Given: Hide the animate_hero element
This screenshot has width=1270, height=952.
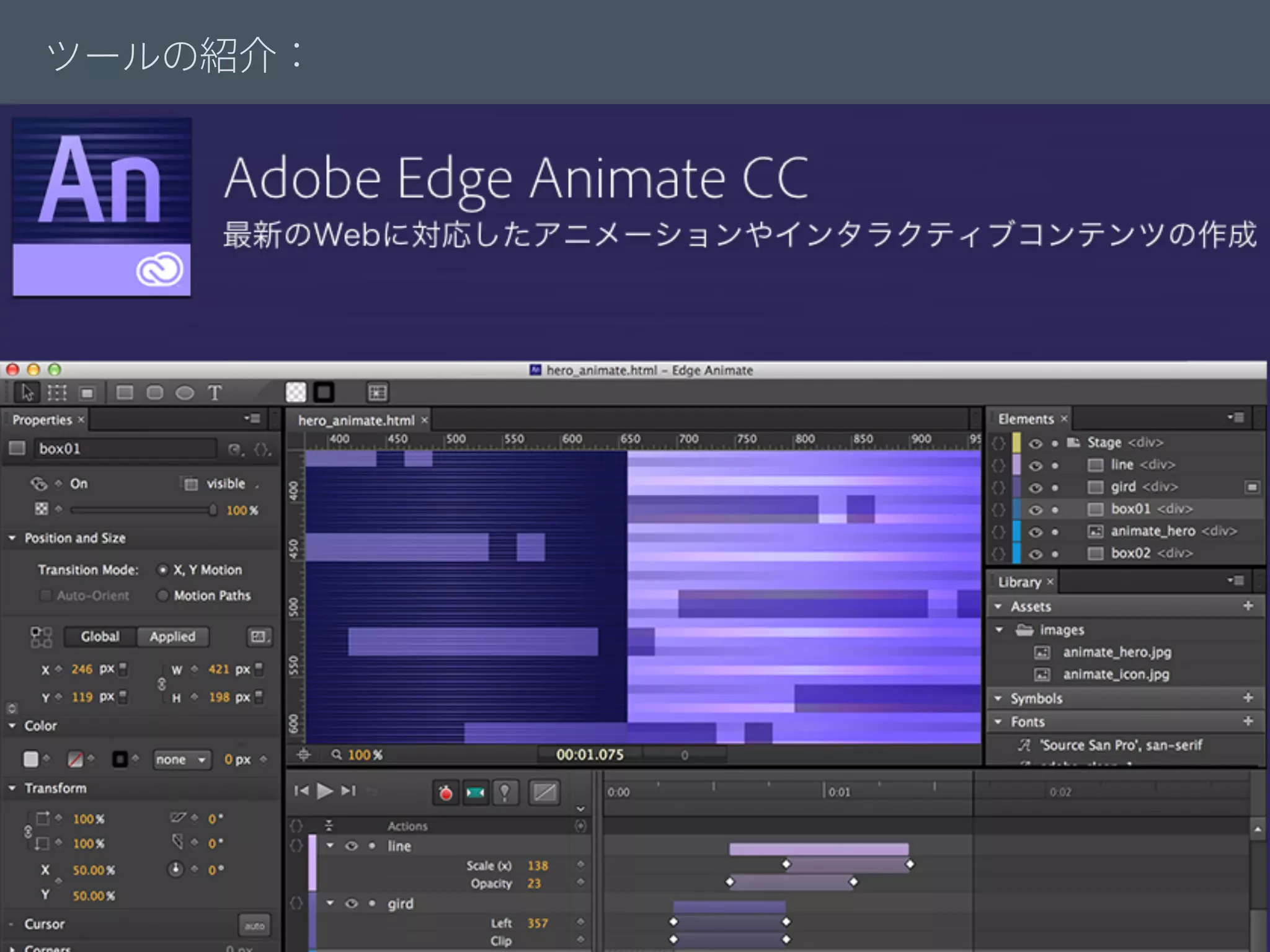Looking at the screenshot, I should [1035, 532].
